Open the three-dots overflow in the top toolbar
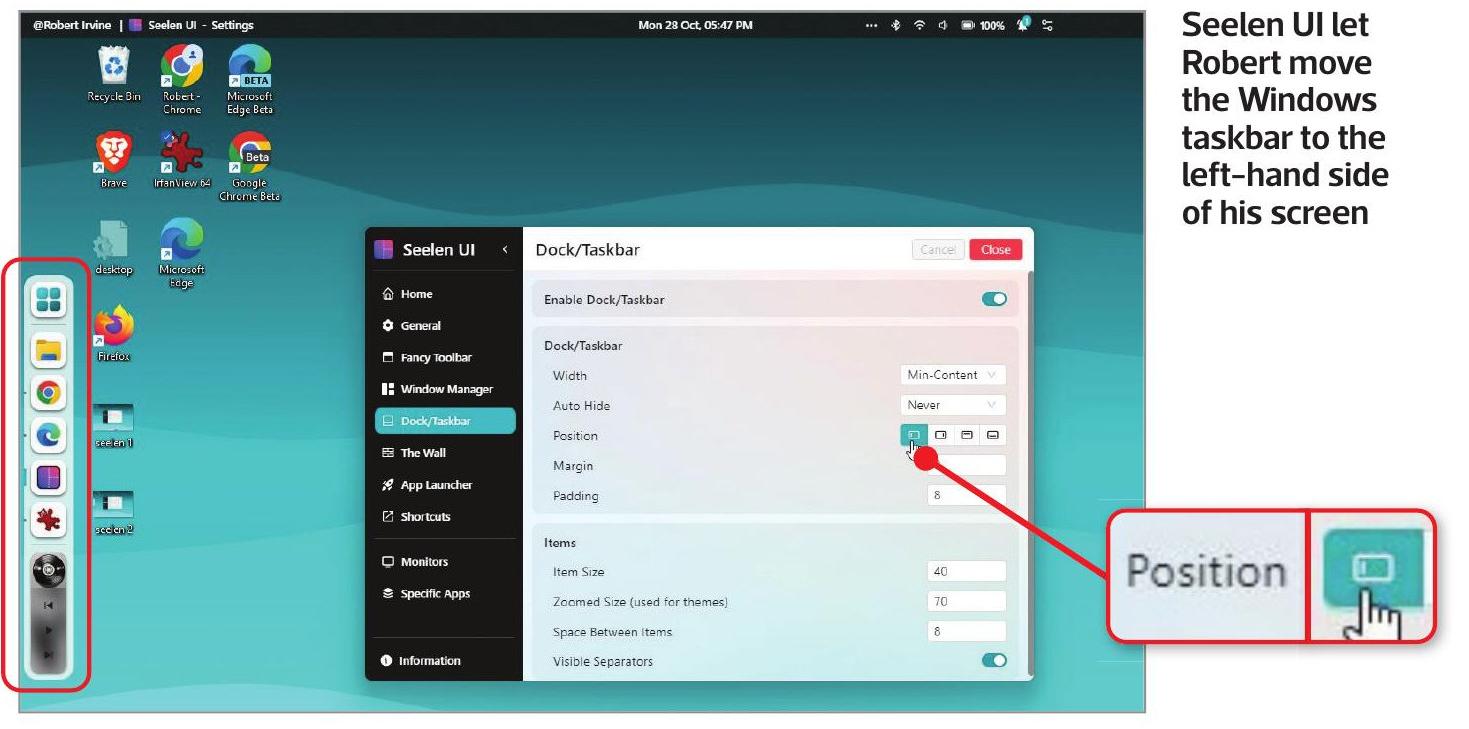 (871, 25)
